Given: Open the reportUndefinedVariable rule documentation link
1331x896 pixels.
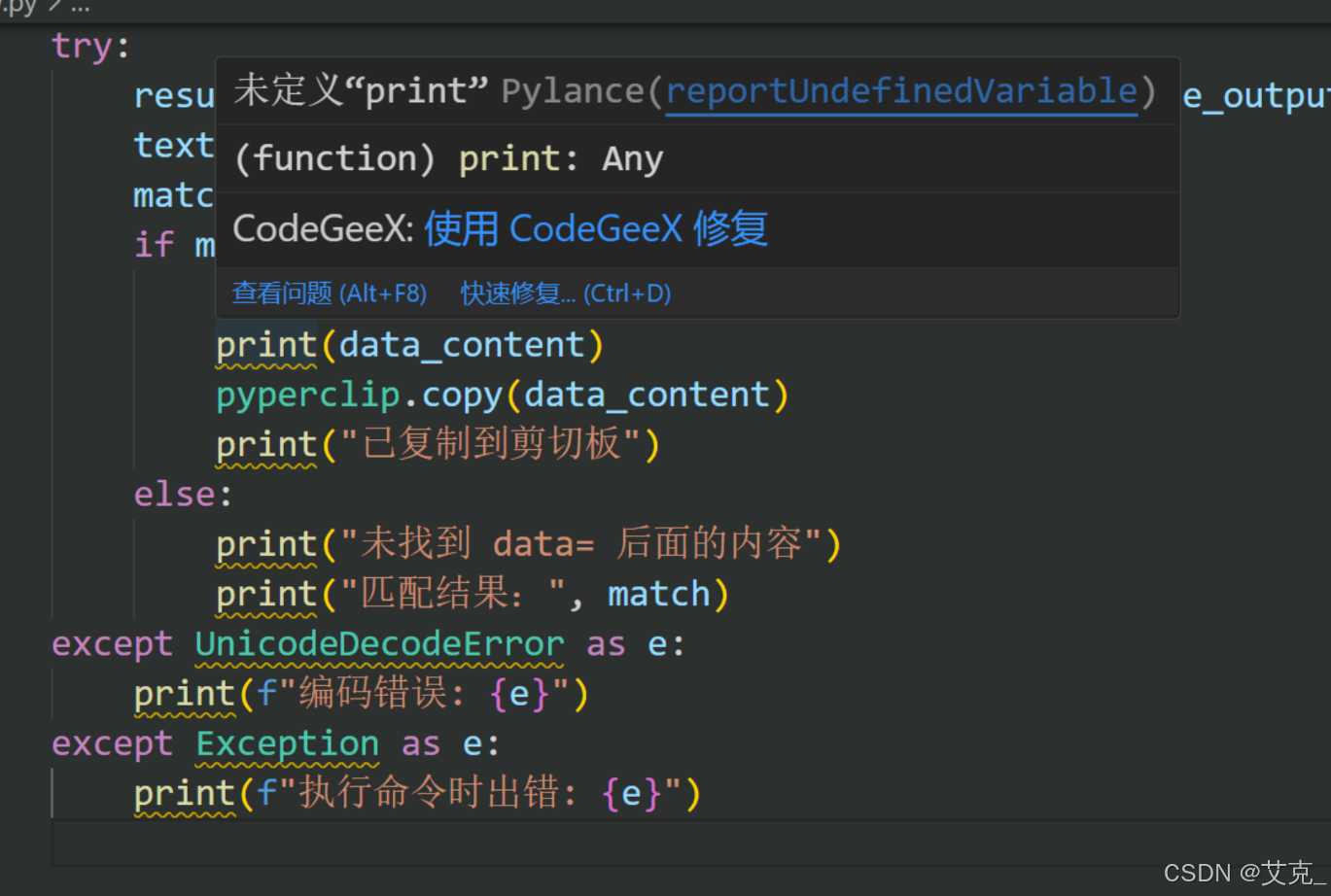Looking at the screenshot, I should pyautogui.click(x=900, y=90).
